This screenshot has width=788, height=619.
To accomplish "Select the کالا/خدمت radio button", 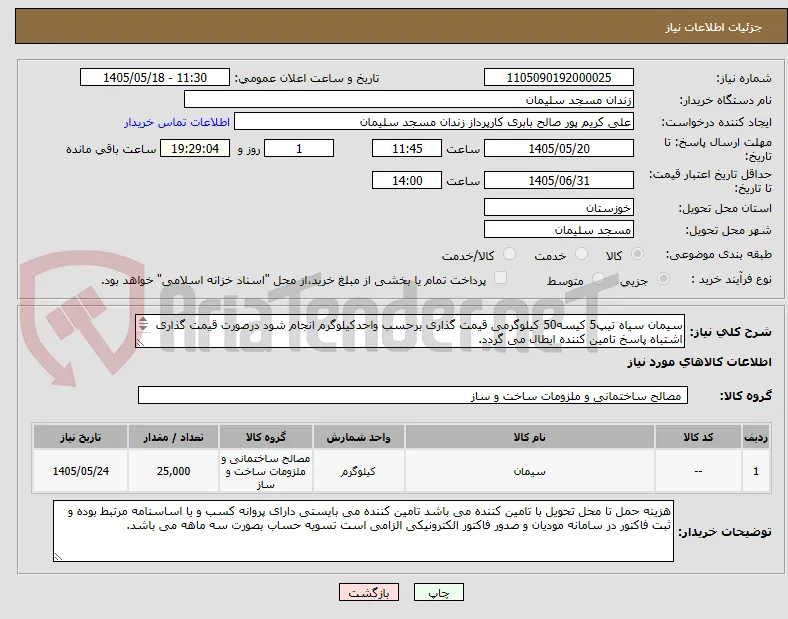I will [x=509, y=254].
